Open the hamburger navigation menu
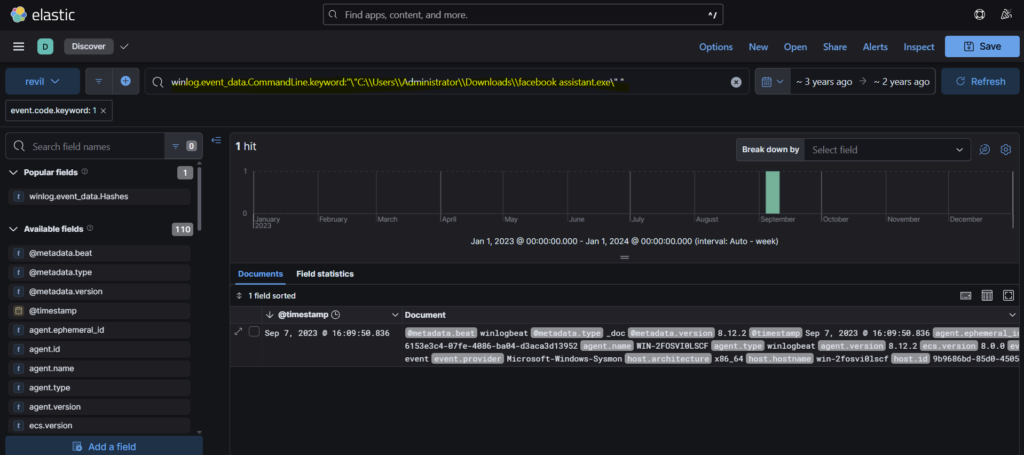 [18, 47]
